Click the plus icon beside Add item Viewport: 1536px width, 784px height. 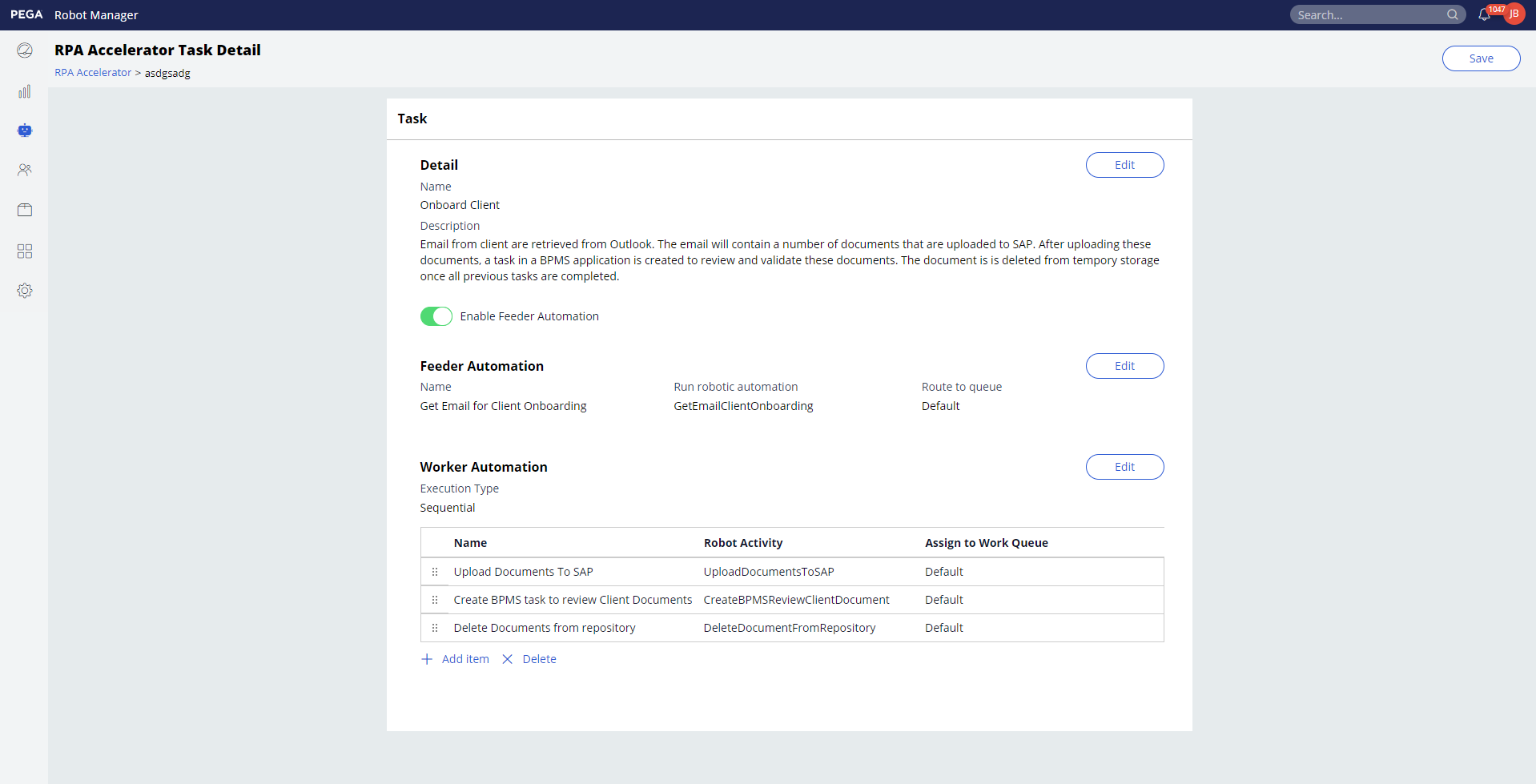(x=427, y=659)
